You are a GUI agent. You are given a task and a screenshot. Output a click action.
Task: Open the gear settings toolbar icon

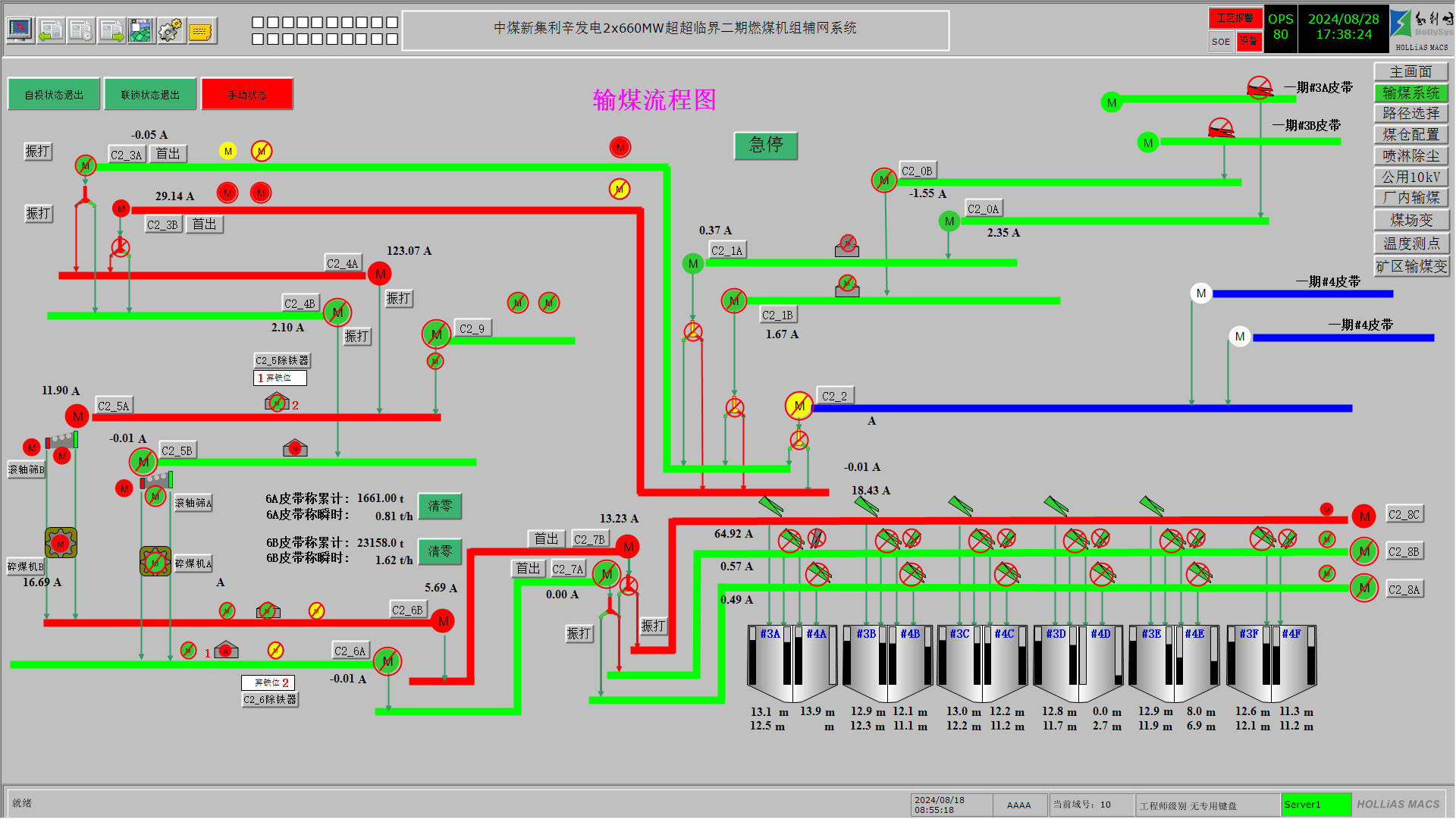171,30
